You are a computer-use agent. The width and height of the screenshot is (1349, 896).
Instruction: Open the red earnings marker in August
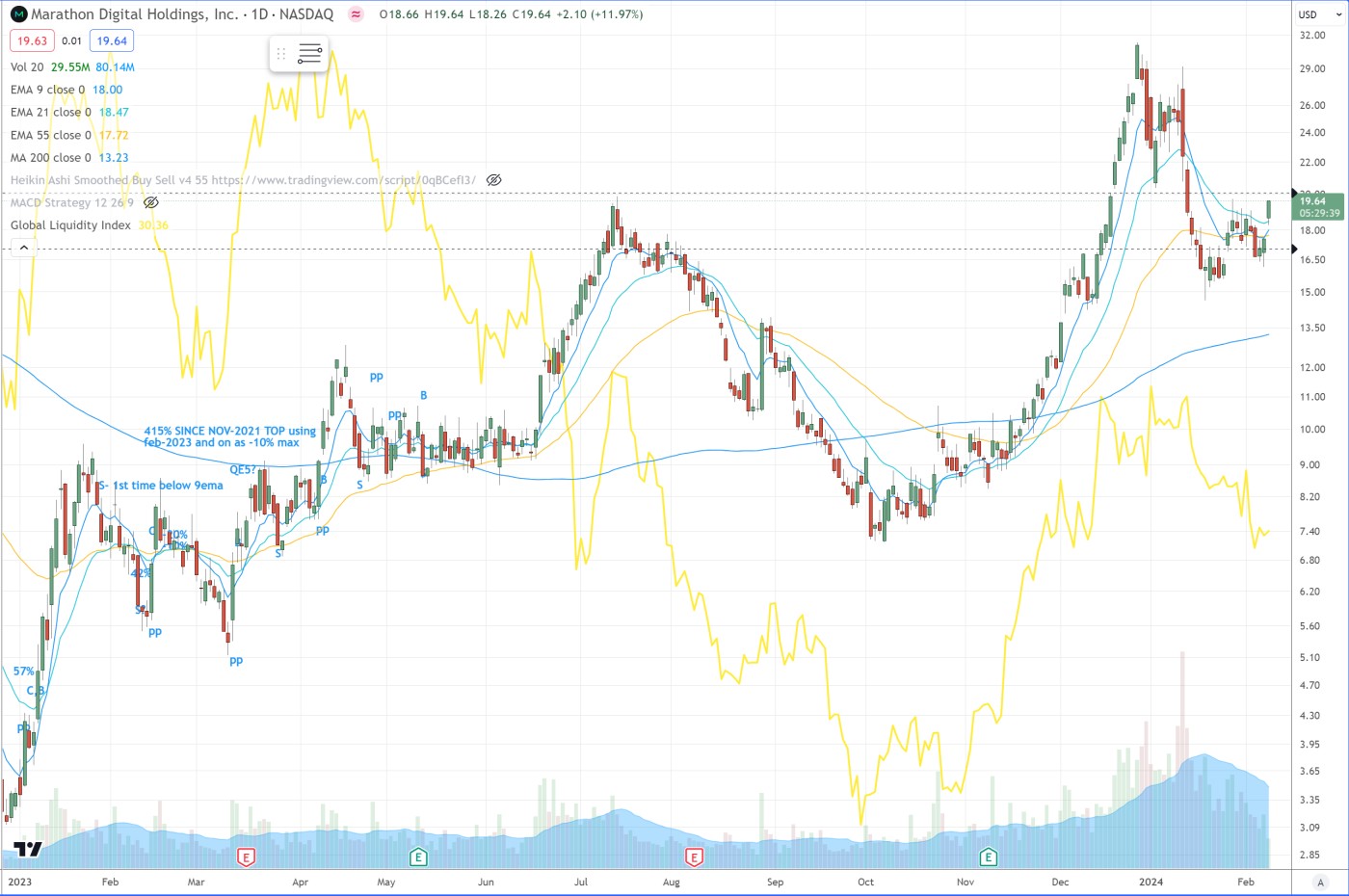tap(694, 856)
